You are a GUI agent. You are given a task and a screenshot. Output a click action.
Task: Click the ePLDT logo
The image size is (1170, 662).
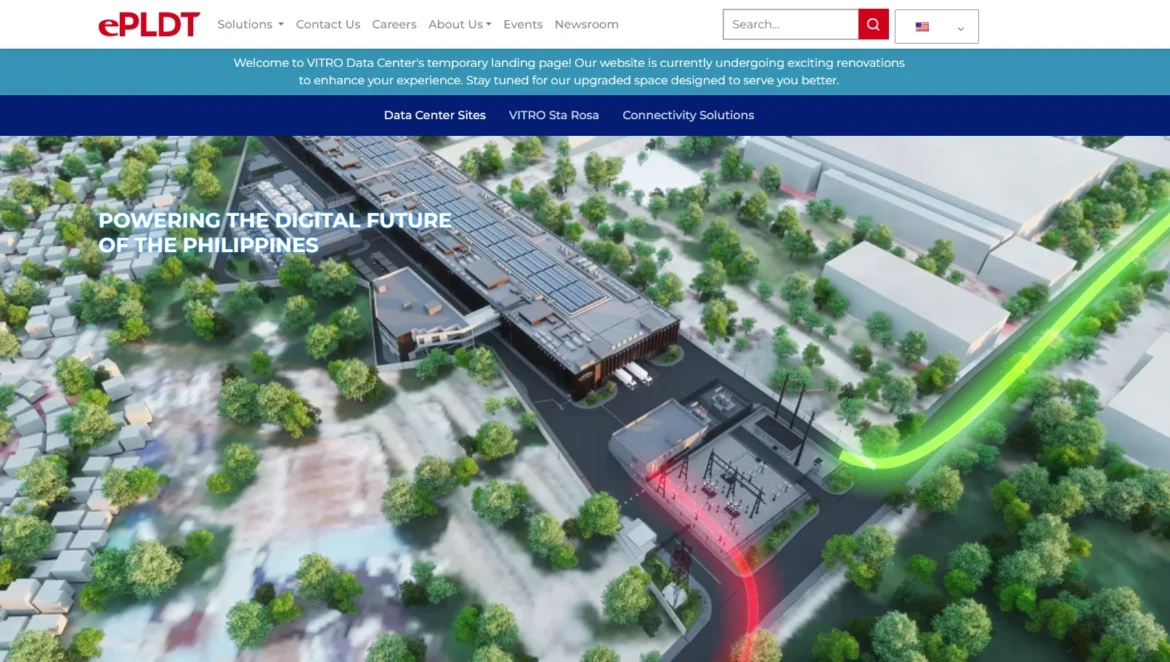click(149, 24)
